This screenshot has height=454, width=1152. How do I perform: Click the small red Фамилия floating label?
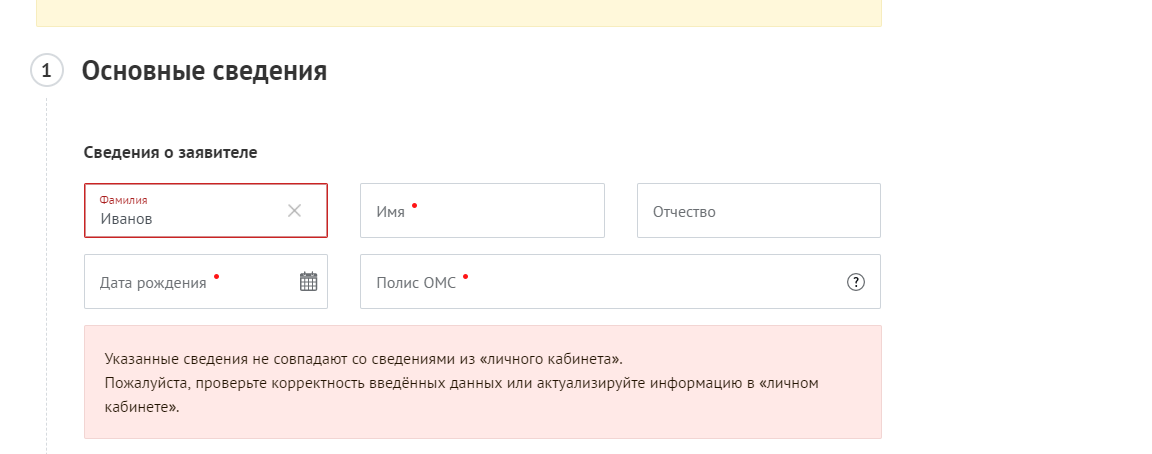pos(123,200)
